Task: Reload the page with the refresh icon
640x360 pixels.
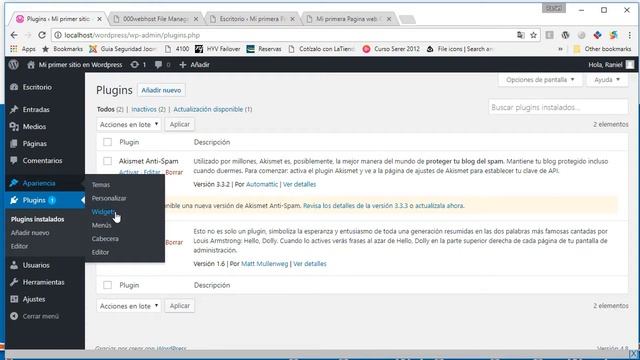Action: pyautogui.click(x=42, y=35)
